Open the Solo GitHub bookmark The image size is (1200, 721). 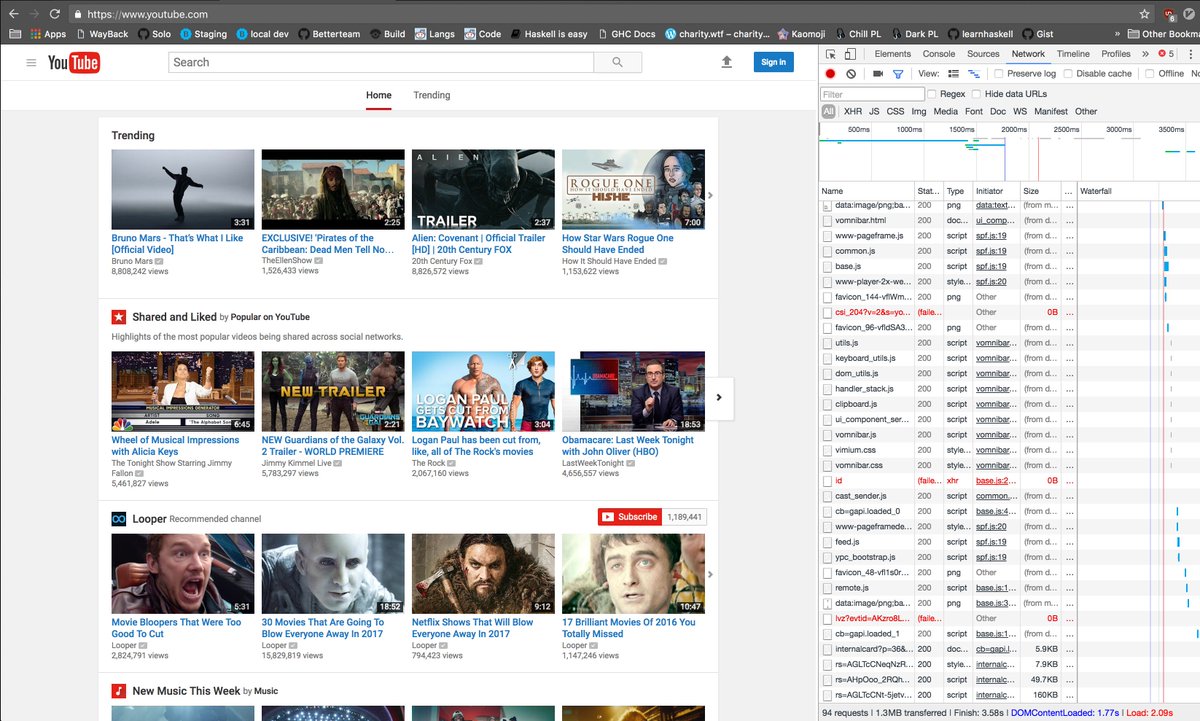pyautogui.click(x=154, y=34)
